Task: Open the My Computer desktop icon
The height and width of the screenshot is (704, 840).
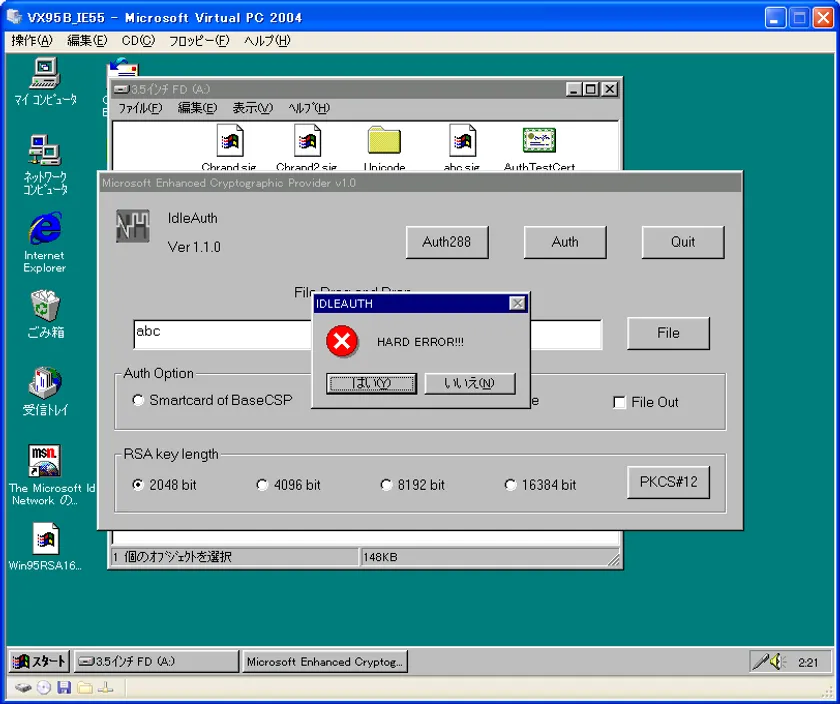Action: (45, 74)
